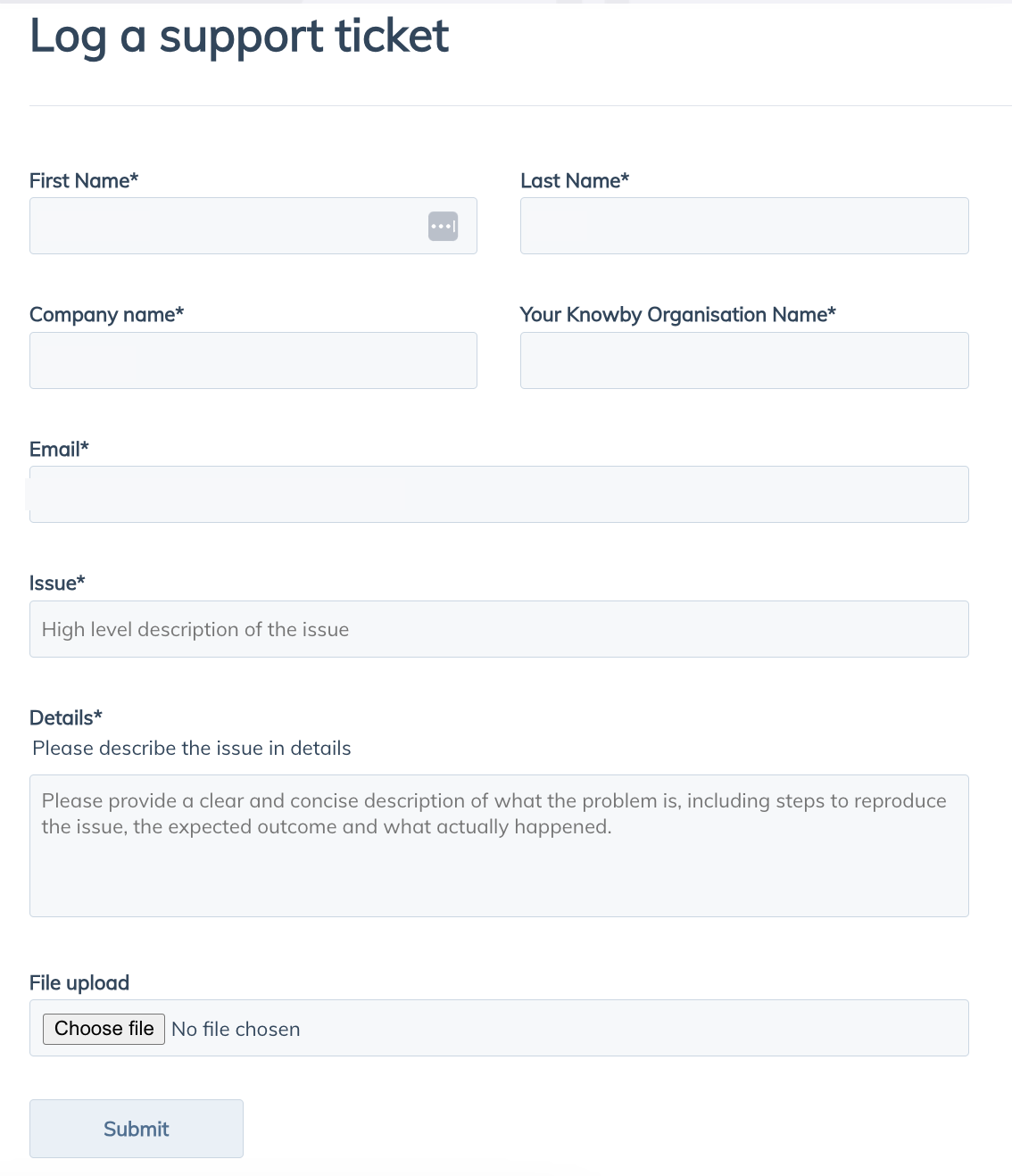
Task: Click the Email* field label
Action: click(59, 449)
